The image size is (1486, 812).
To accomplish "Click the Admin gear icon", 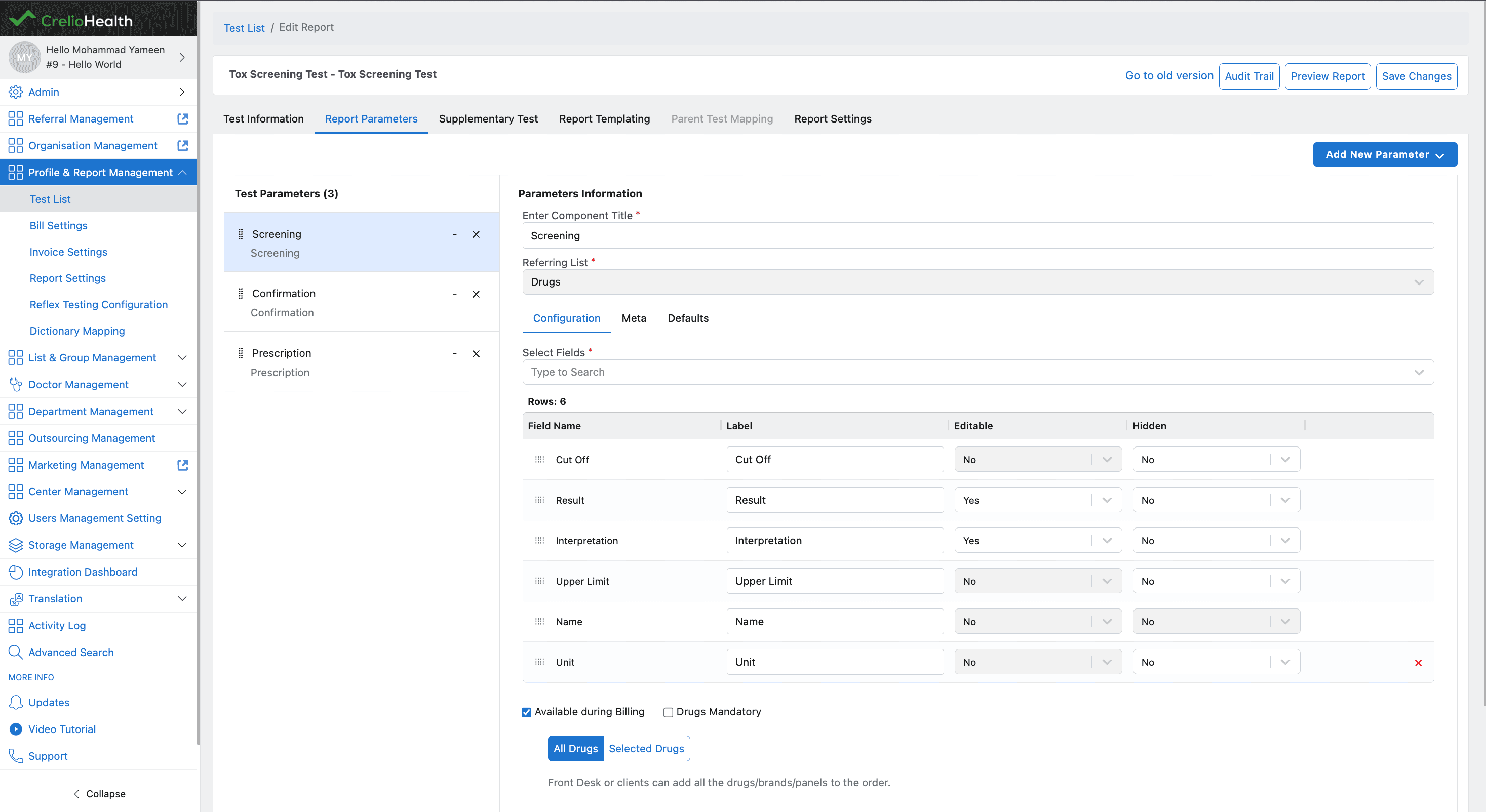I will pyautogui.click(x=16, y=92).
